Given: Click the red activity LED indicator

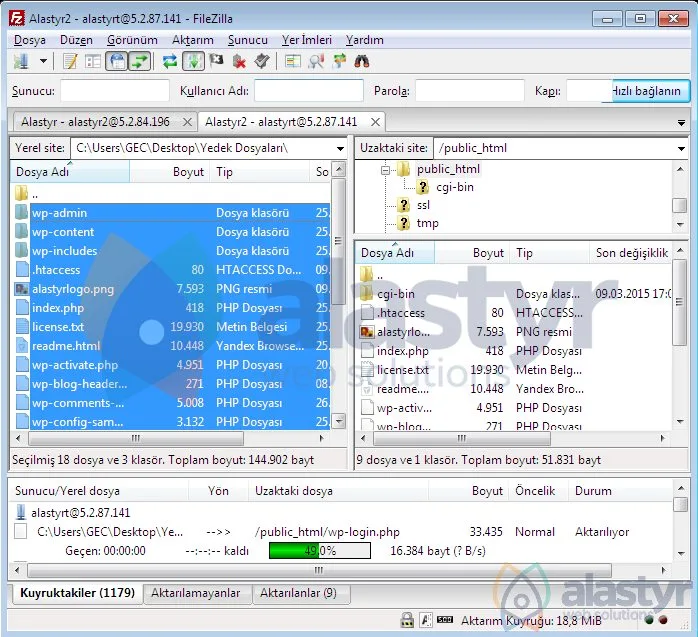Looking at the screenshot, I should point(663,620).
